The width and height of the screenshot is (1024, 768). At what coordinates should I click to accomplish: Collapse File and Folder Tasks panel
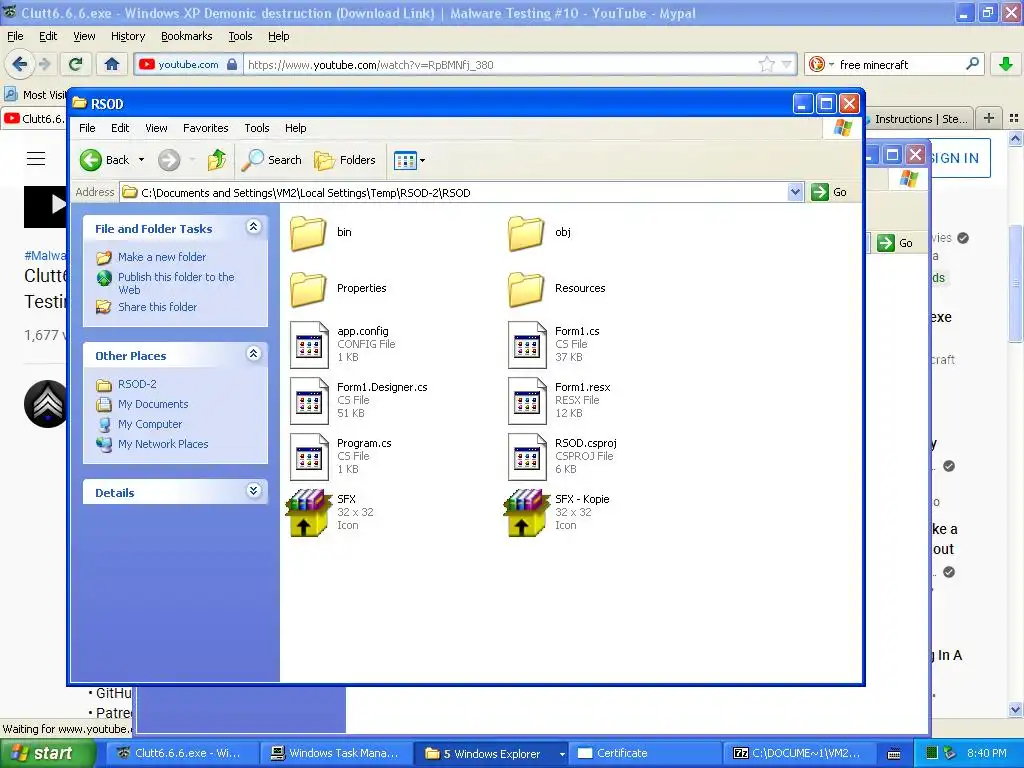(x=253, y=227)
